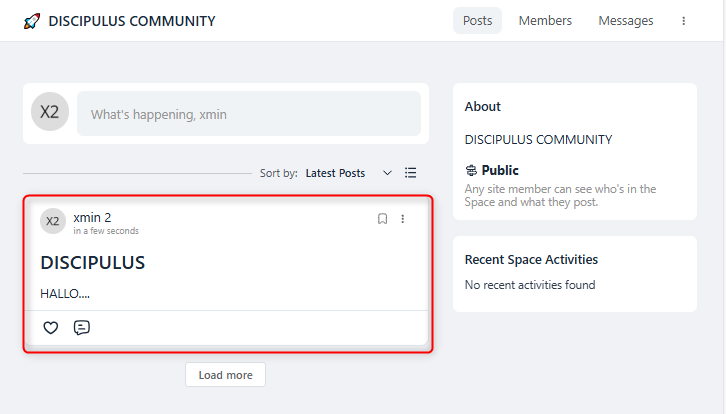Open the Messages tab
726x414 pixels.
pos(625,21)
